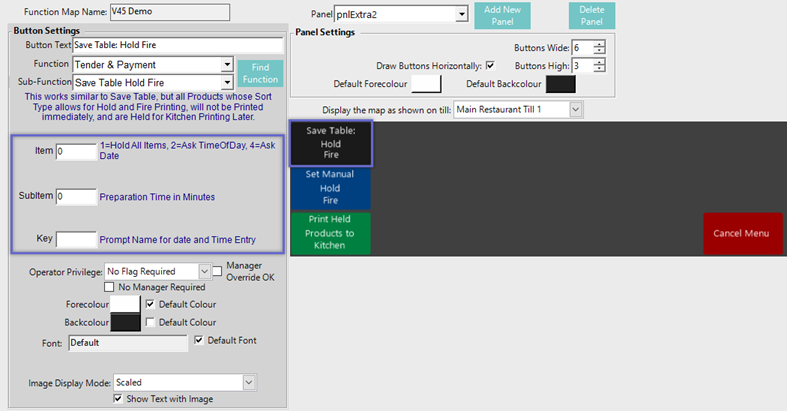Decrease Buttons High value
The height and width of the screenshot is (411, 787).
pyautogui.click(x=599, y=69)
